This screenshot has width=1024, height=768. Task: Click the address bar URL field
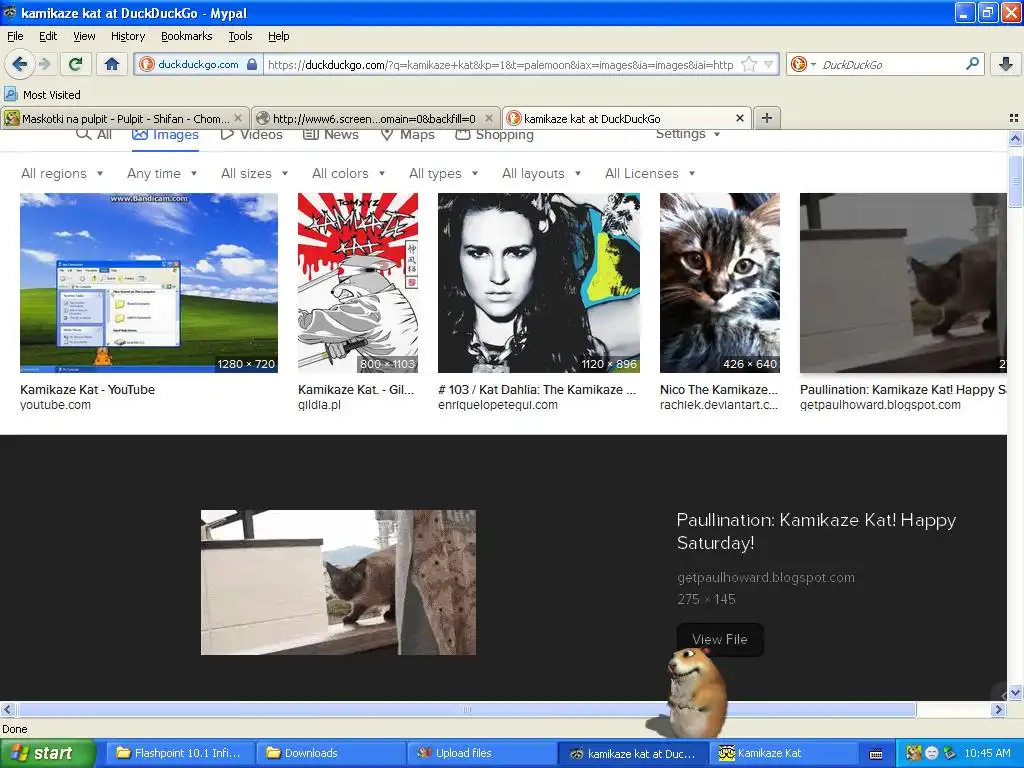(x=500, y=64)
